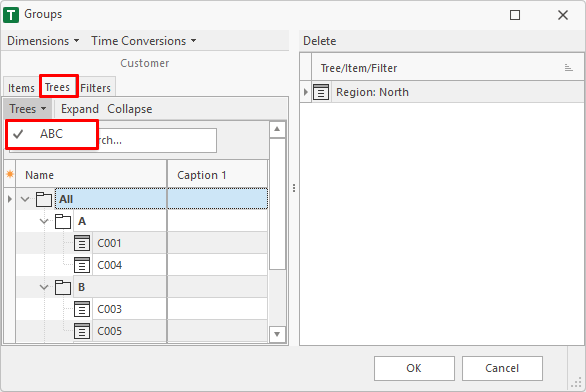Click the folder icon beside node B
586x392 pixels.
tap(63, 287)
